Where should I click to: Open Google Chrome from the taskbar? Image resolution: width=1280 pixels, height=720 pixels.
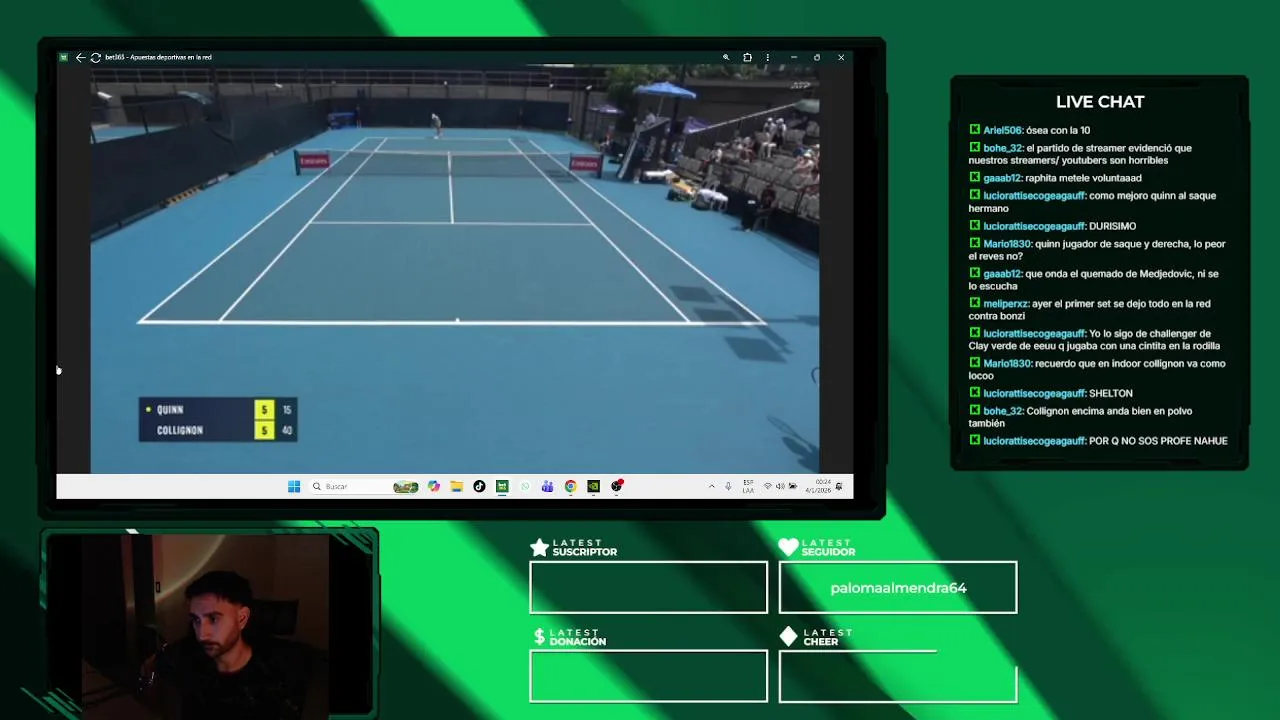[570, 486]
